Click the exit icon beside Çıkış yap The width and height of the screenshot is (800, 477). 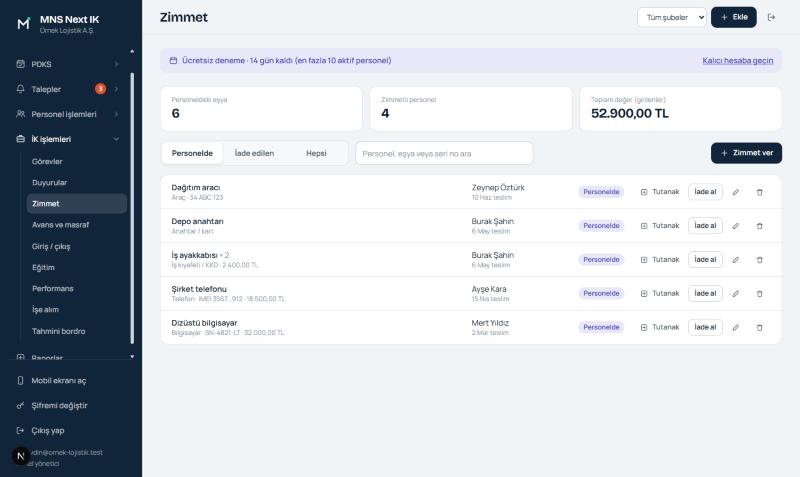pos(20,431)
